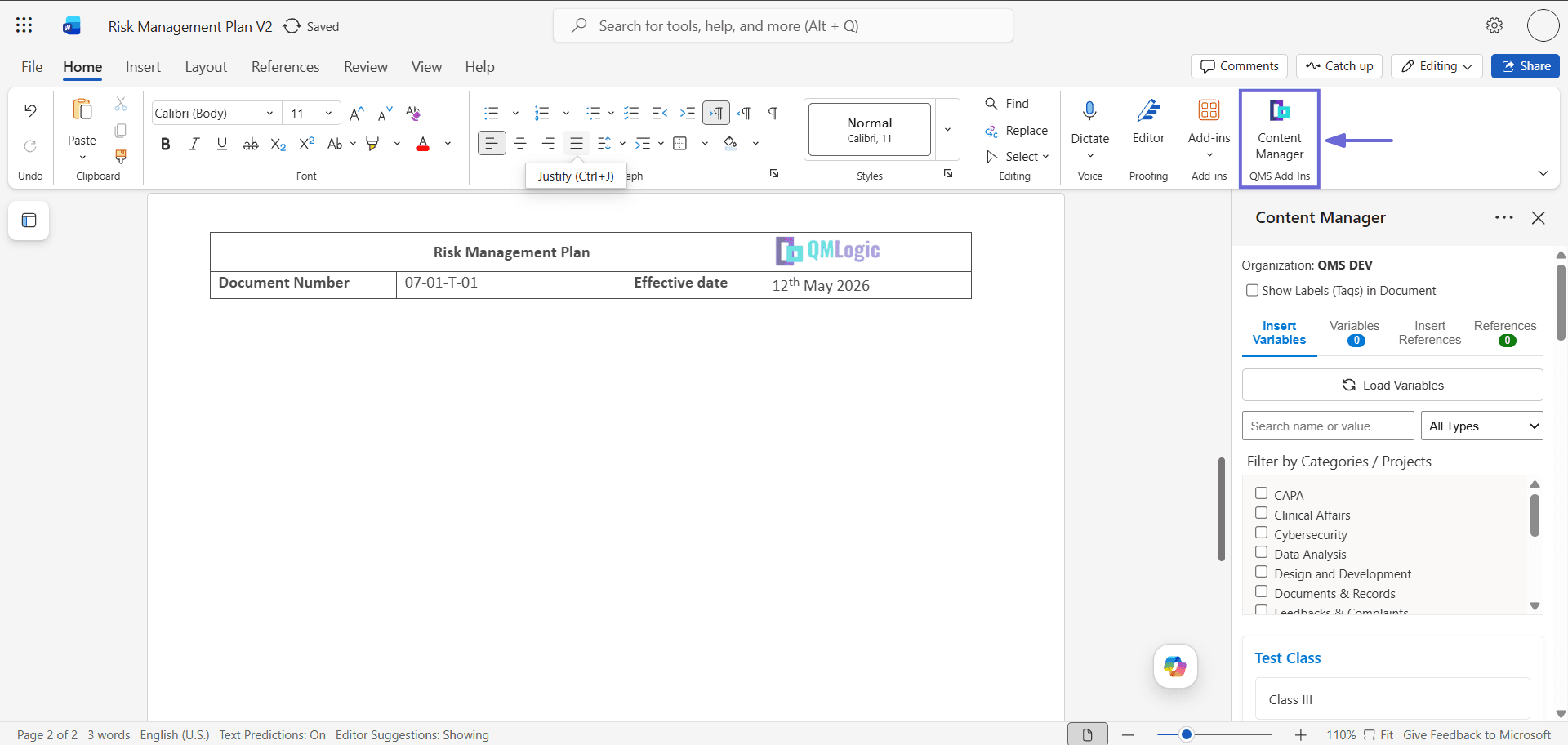Viewport: 1568px width, 745px height.
Task: Click Find in Editing group
Action: 1007,104
